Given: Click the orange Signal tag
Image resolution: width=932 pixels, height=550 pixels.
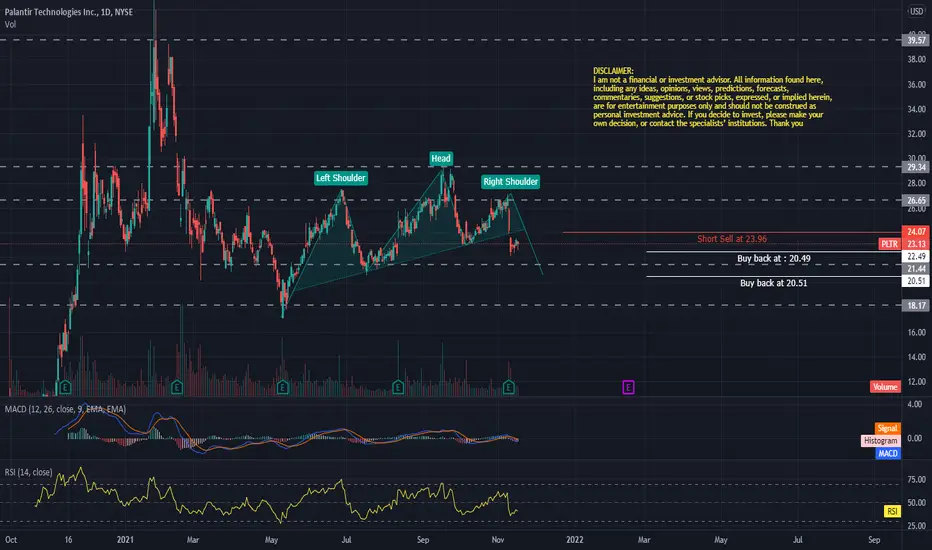Looking at the screenshot, I should point(887,428).
